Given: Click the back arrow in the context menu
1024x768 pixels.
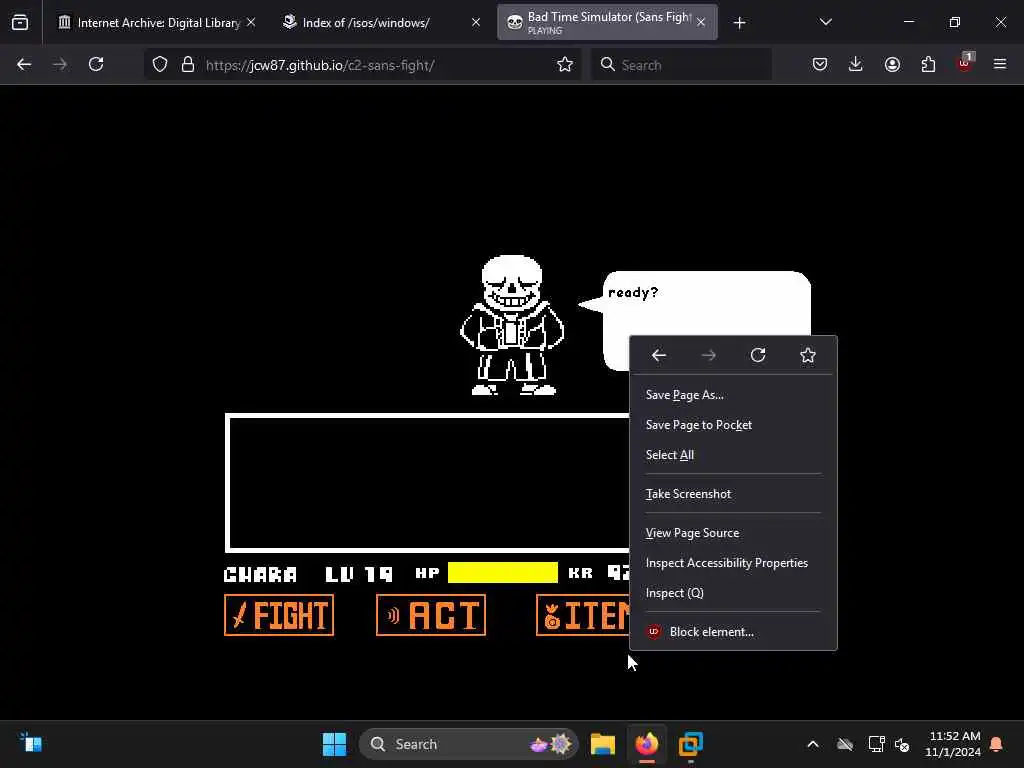Looking at the screenshot, I should (658, 355).
